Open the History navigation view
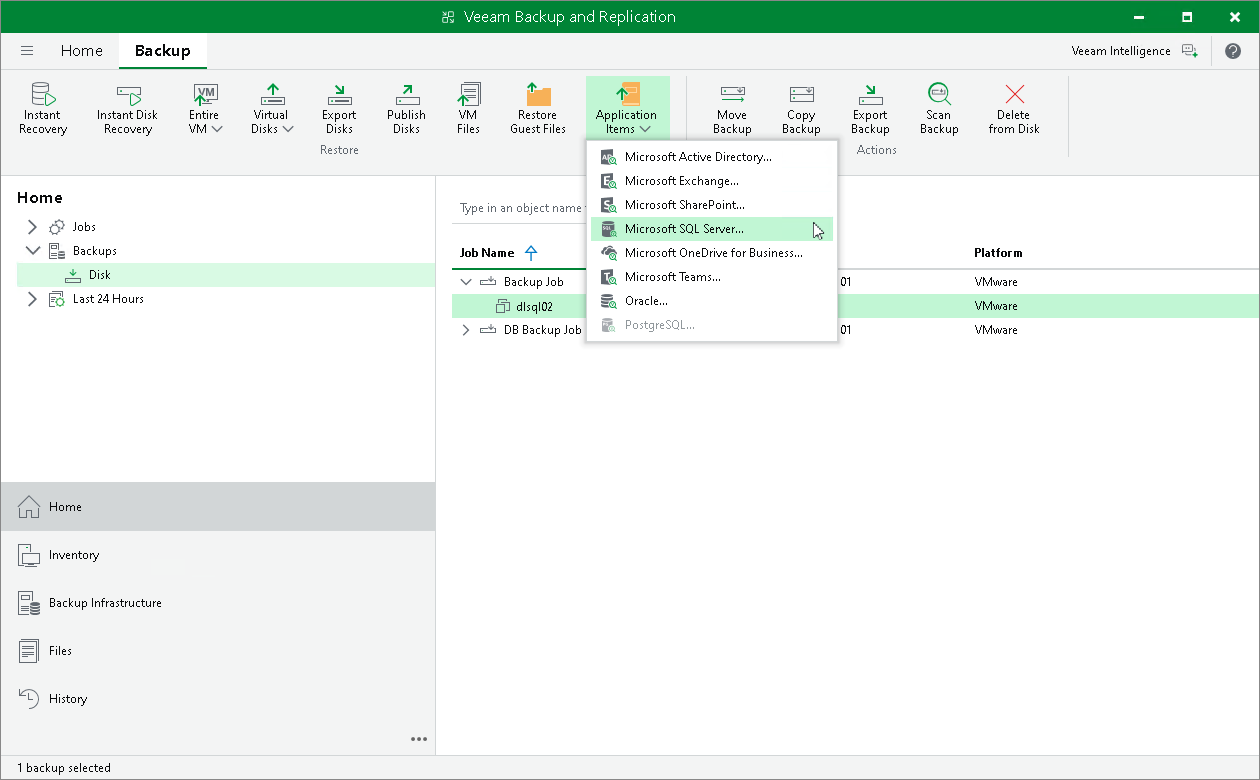The image size is (1260, 780). click(x=218, y=699)
